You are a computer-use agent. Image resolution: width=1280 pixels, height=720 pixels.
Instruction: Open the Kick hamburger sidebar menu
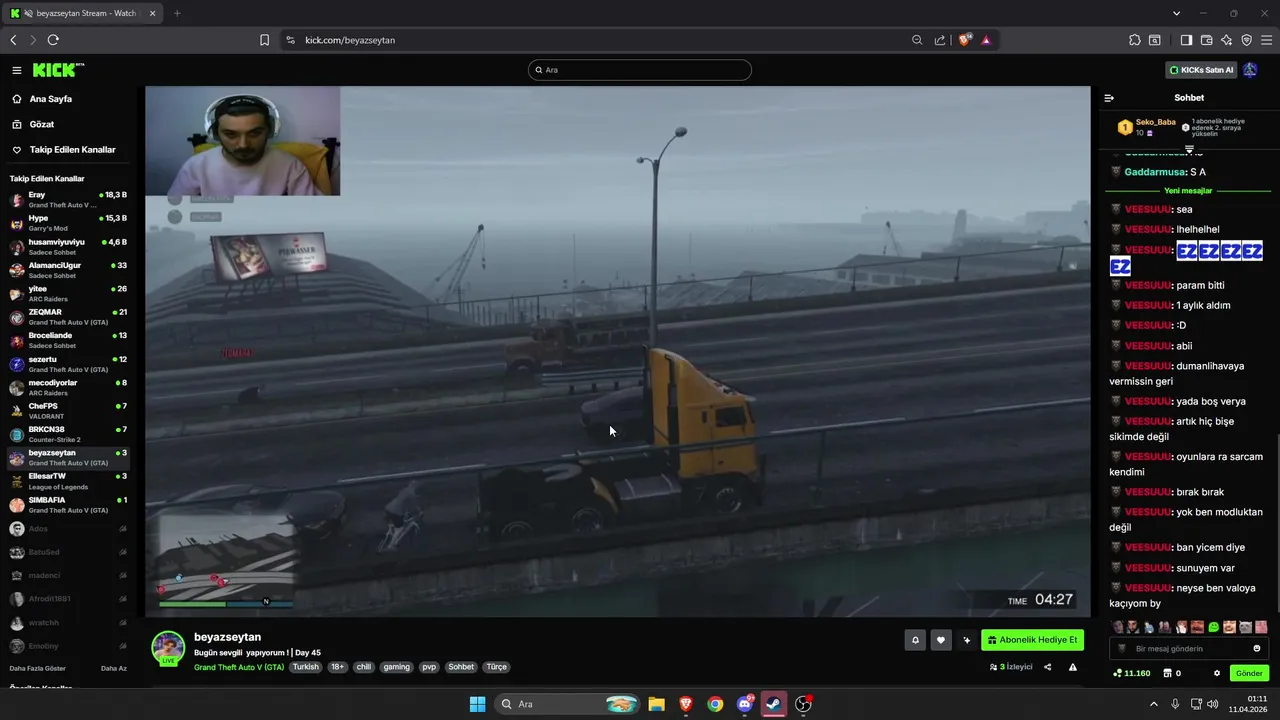(x=17, y=70)
